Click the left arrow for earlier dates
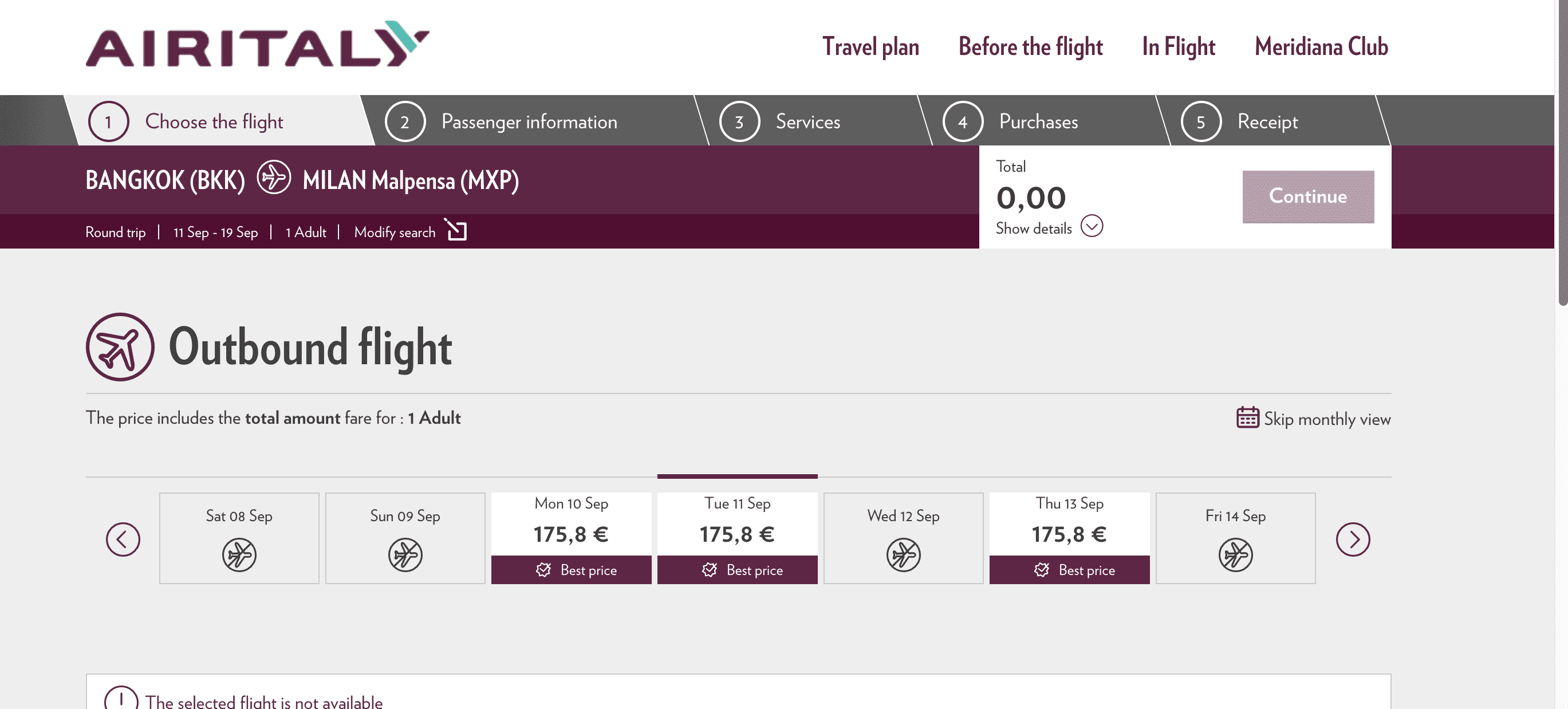 click(123, 538)
